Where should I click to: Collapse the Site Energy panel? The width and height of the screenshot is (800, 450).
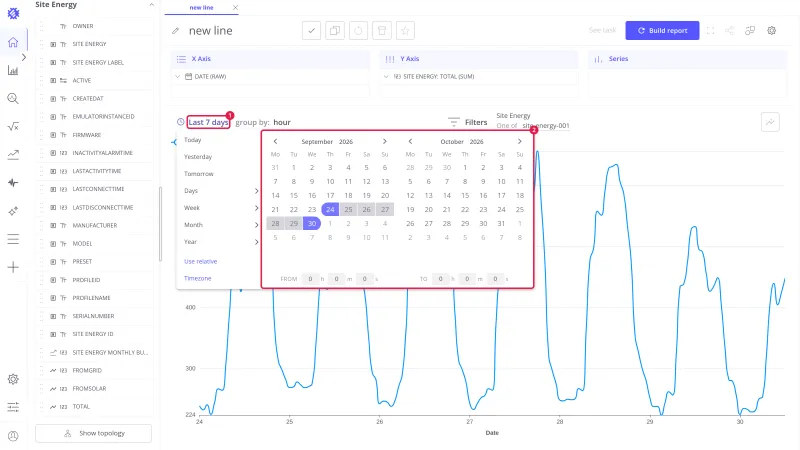coord(152,5)
